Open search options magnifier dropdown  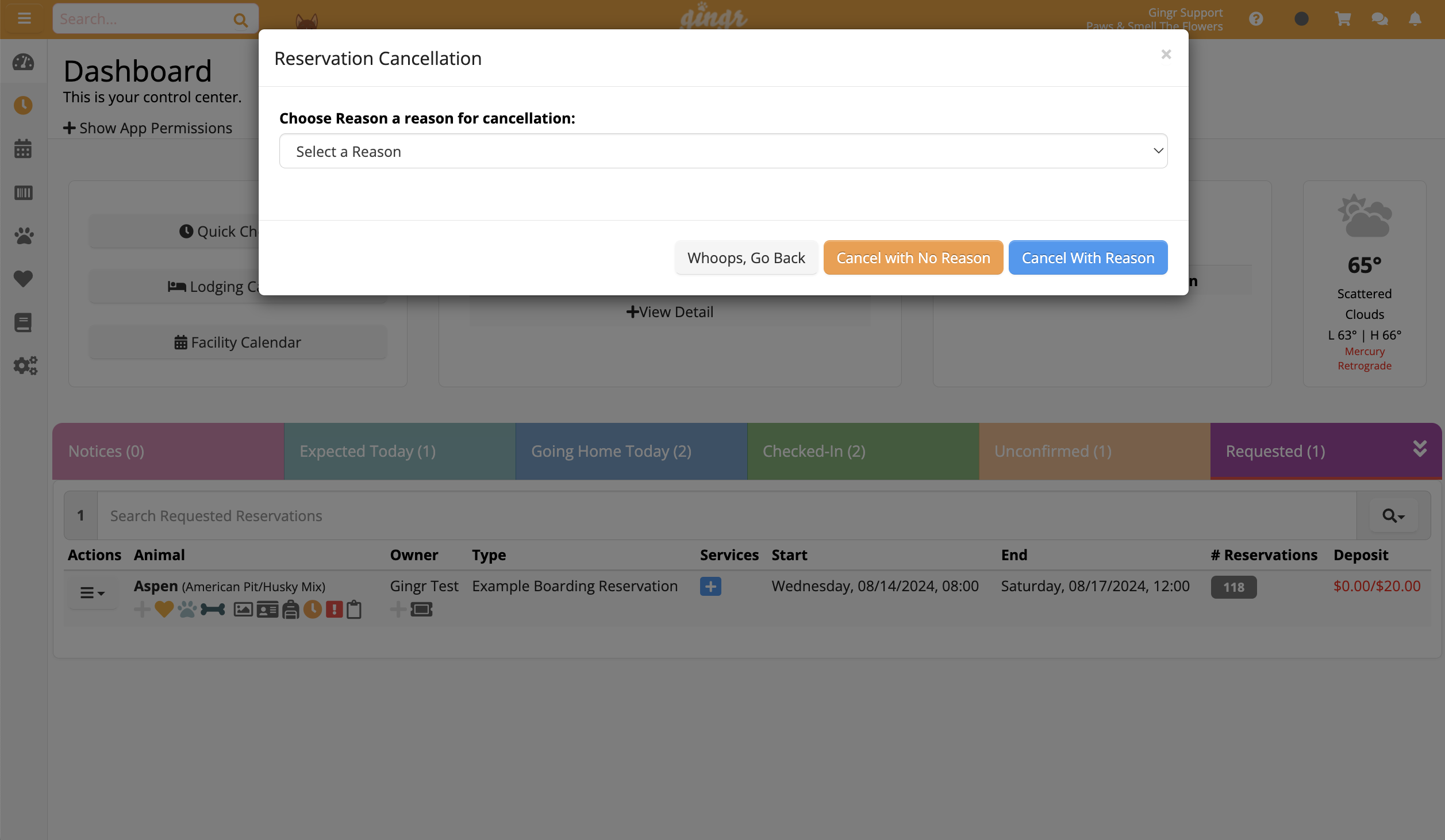(x=1393, y=516)
